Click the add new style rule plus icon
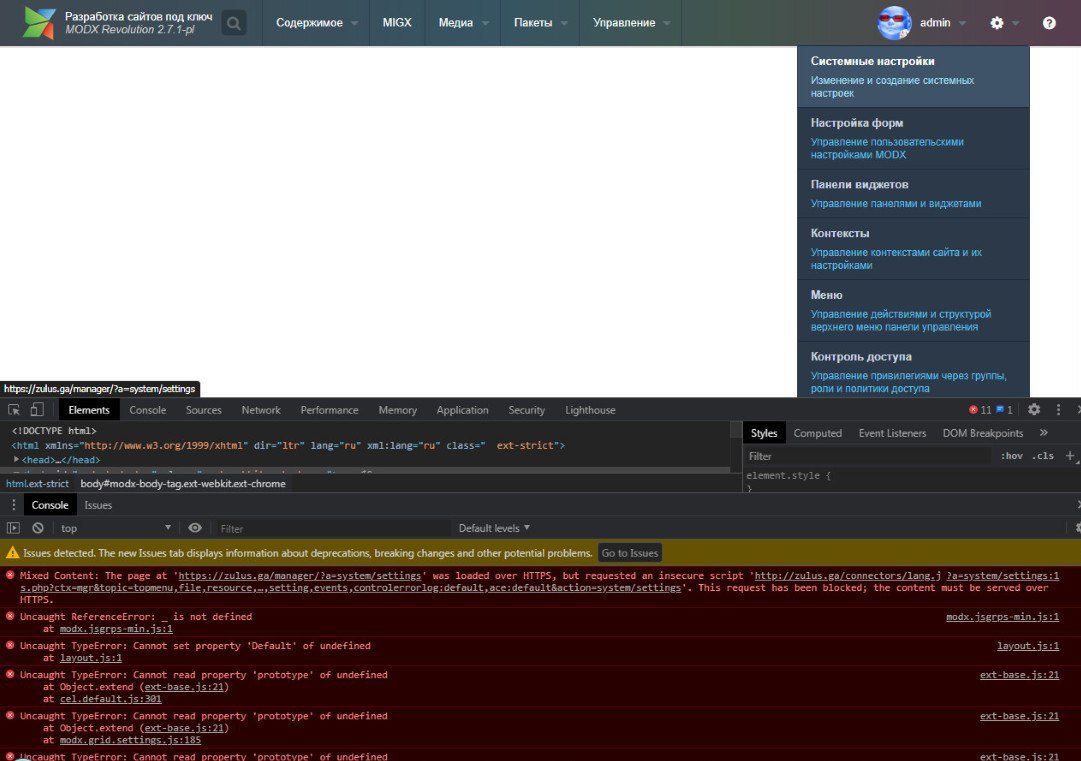Viewport: 1081px width, 761px height. point(1070,456)
